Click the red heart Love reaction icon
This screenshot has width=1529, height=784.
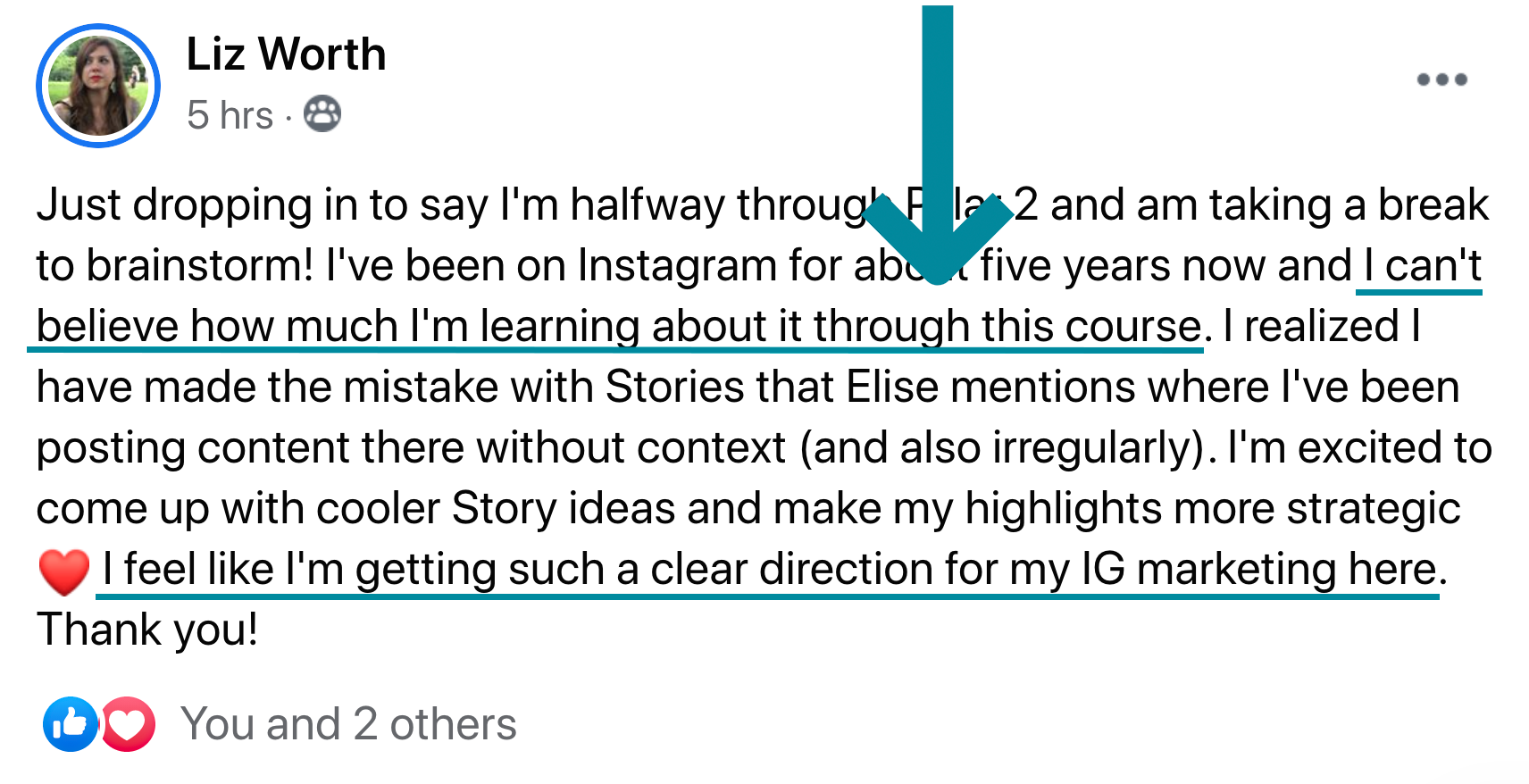point(128,723)
